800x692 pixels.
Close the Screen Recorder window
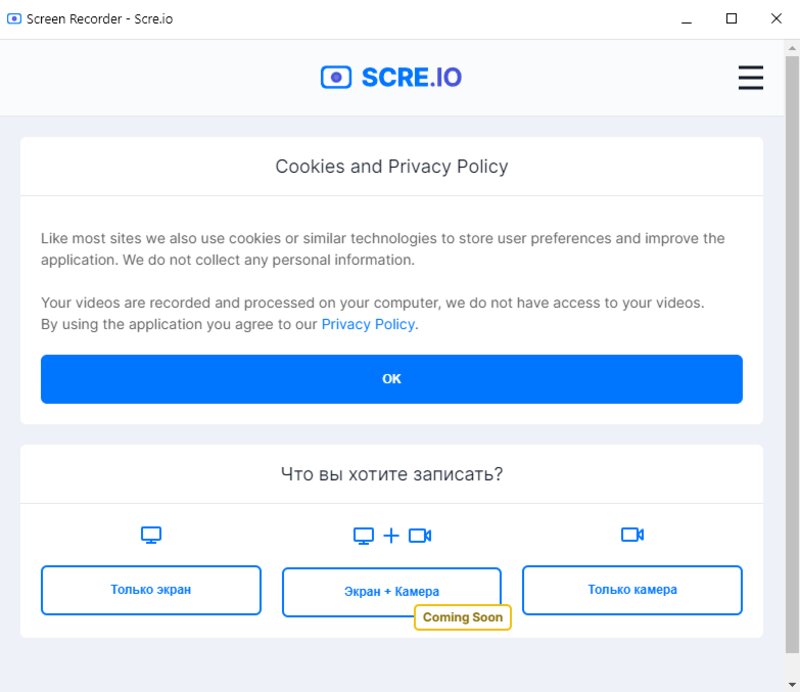click(776, 18)
